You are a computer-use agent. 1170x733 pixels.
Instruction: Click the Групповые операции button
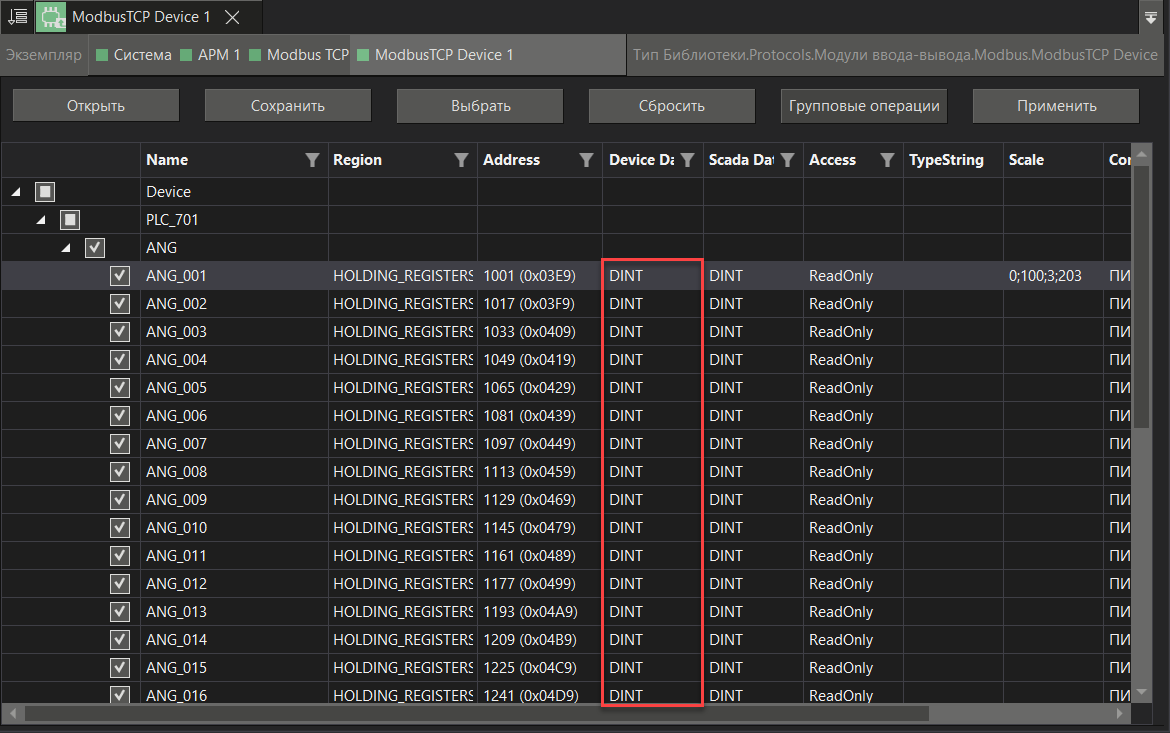[x=863, y=106]
